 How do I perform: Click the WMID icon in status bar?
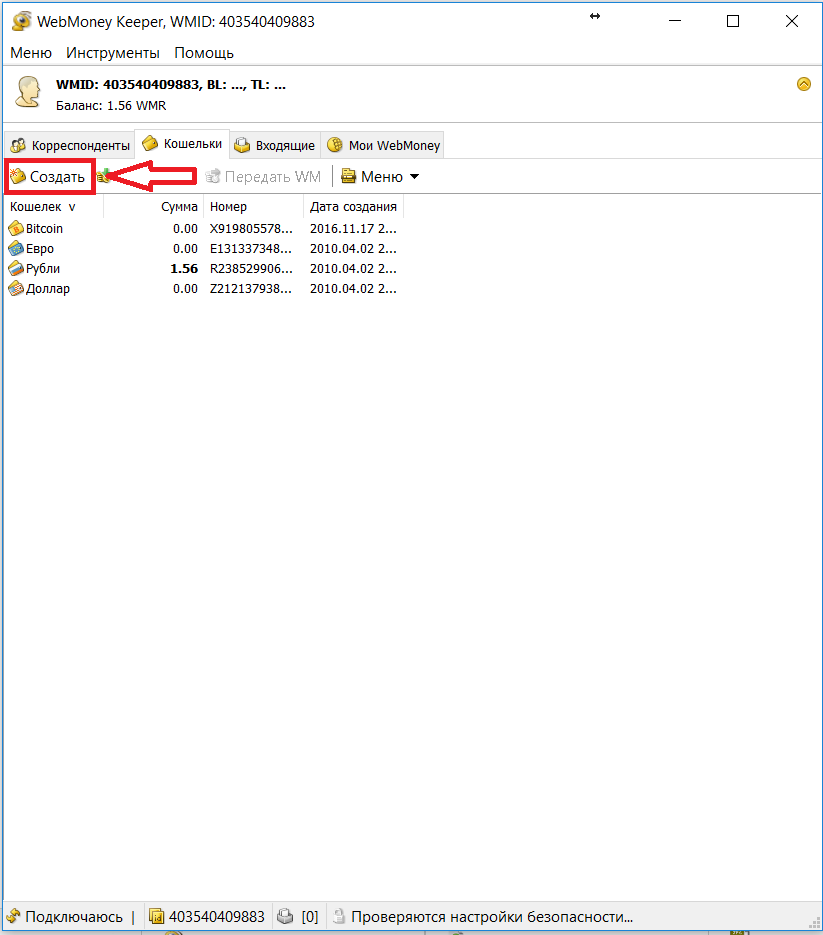point(157,916)
